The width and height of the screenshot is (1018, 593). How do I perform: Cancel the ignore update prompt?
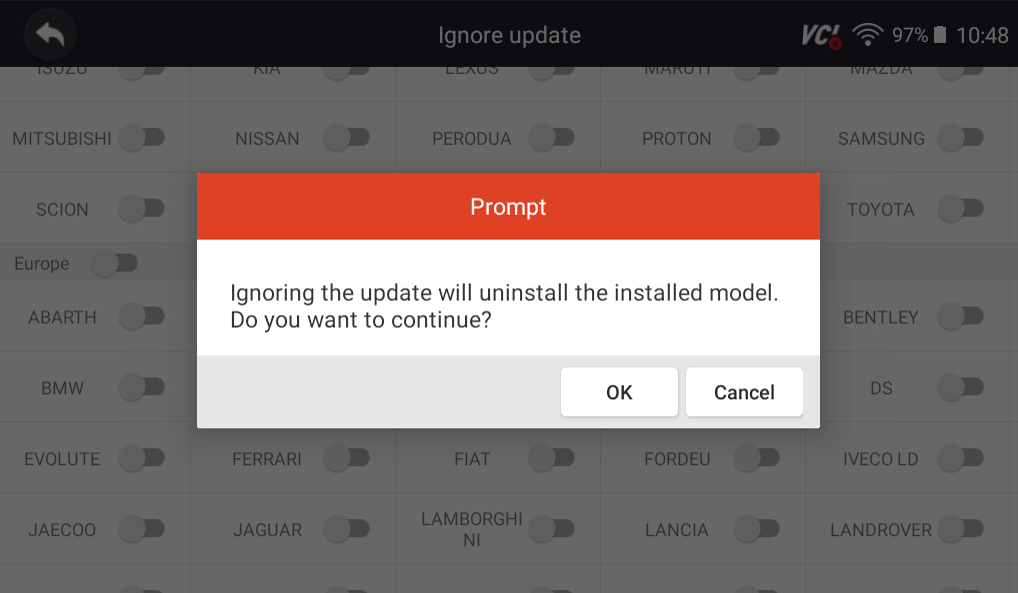[744, 391]
